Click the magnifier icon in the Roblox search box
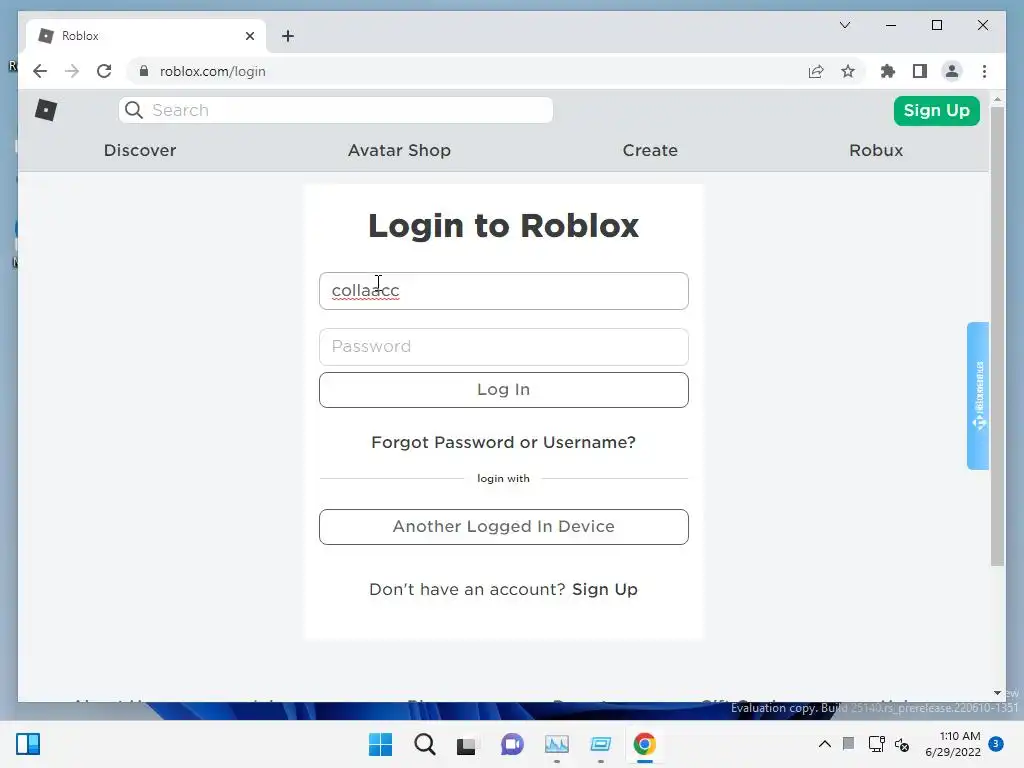Viewport: 1024px width, 768px height. click(134, 110)
